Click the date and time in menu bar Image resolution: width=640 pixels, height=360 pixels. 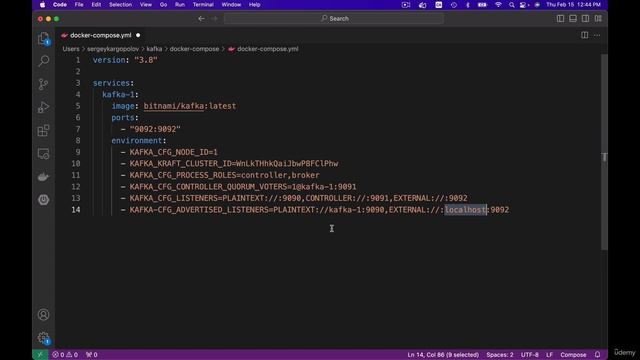[573, 4]
